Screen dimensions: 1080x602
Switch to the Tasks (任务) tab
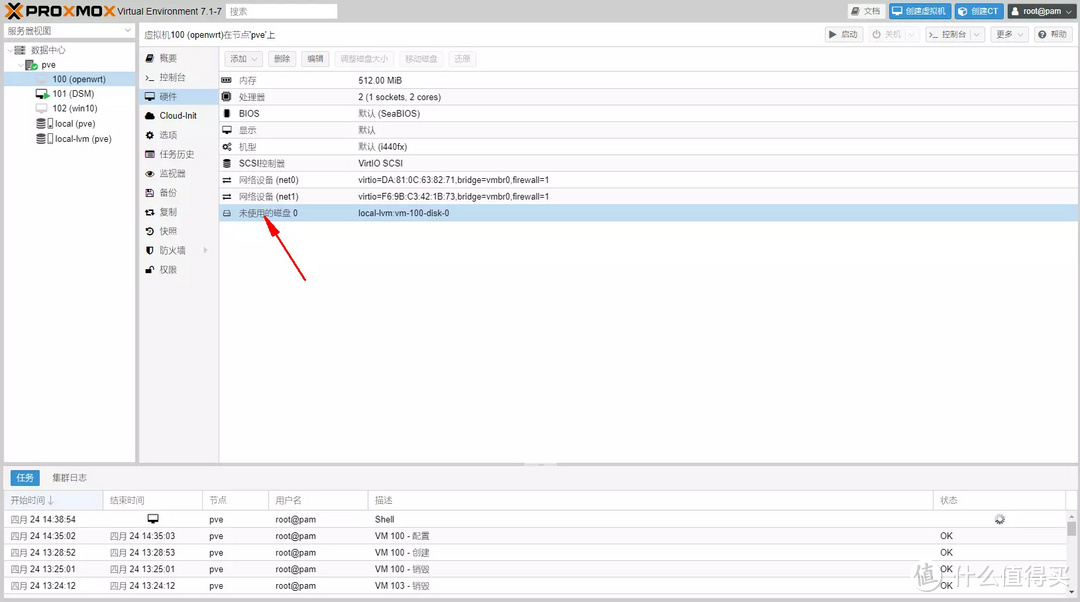[x=25, y=477]
